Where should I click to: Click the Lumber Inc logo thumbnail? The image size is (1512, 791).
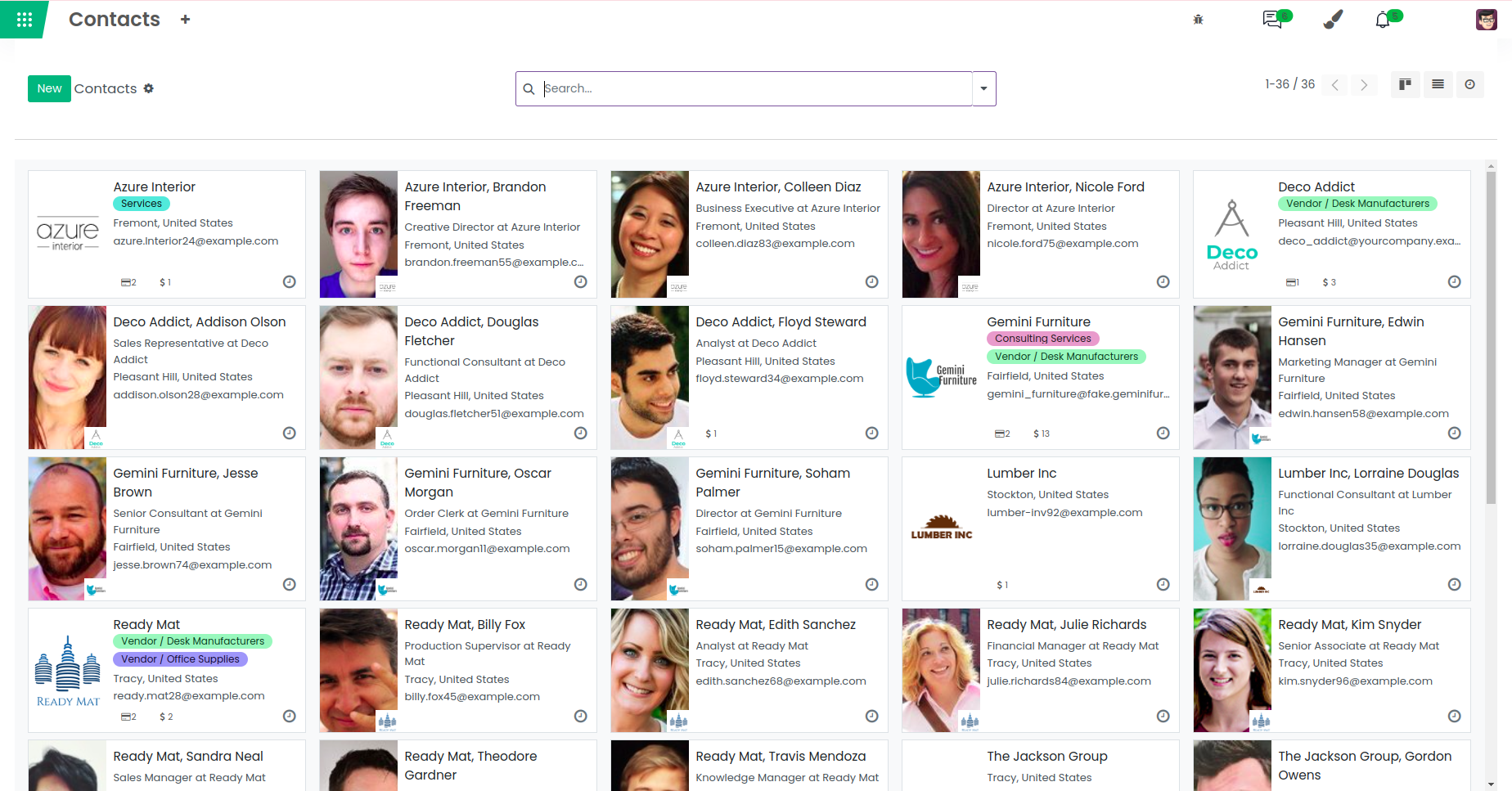941,528
